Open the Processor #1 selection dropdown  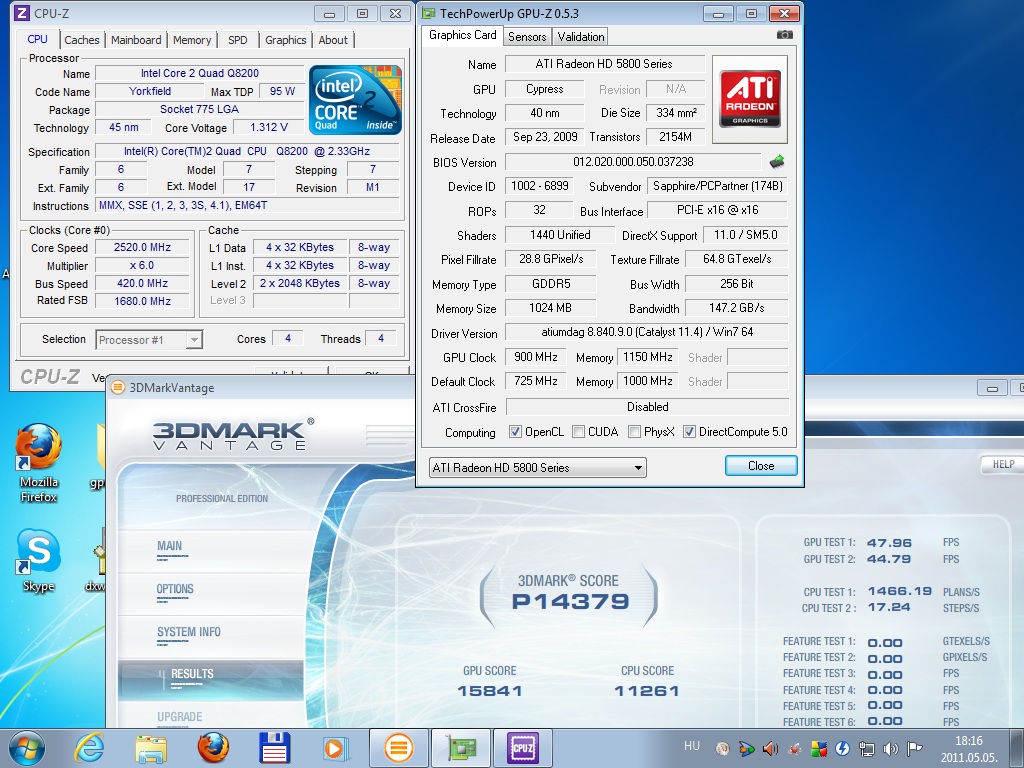(x=150, y=340)
